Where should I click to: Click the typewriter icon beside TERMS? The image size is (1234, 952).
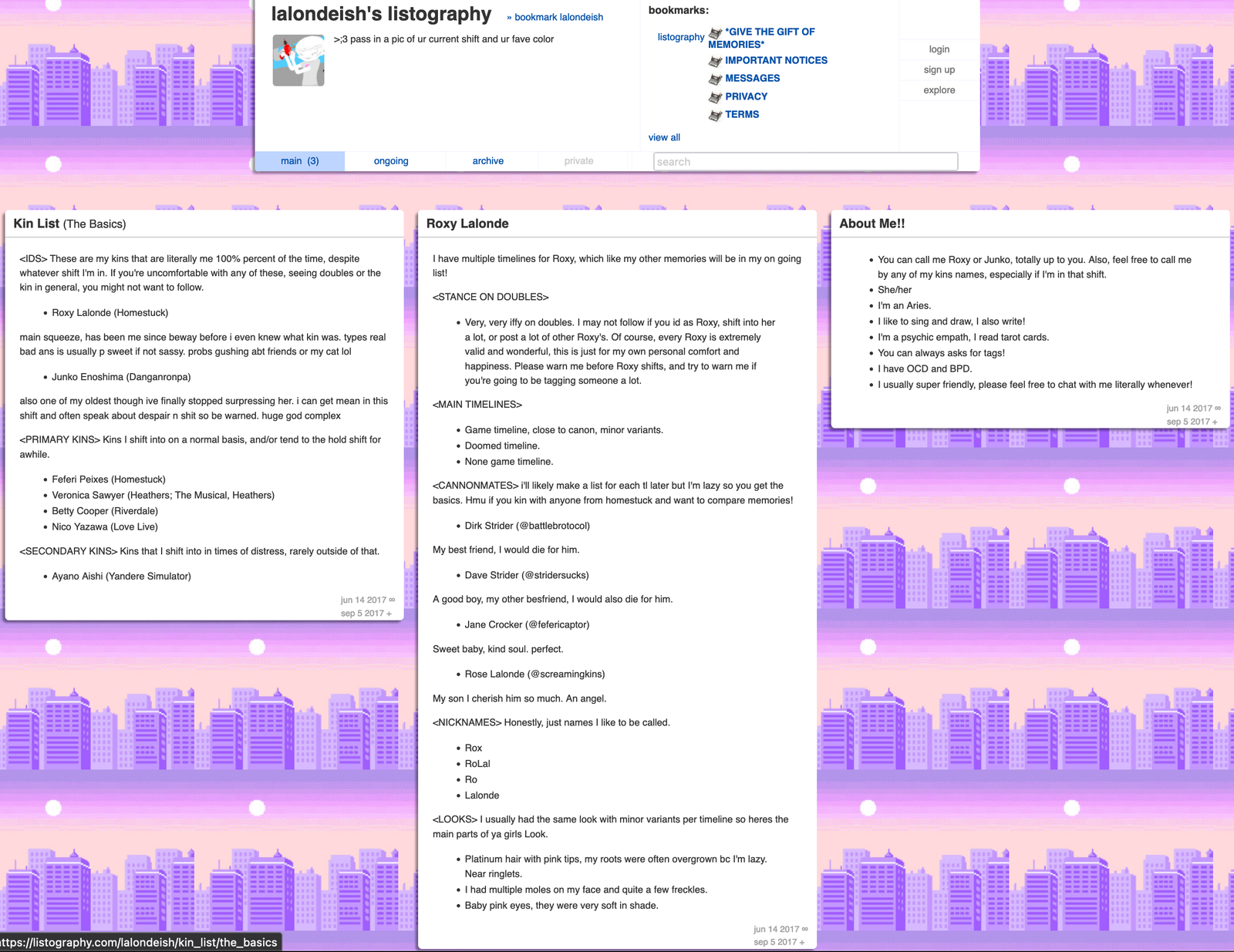coord(716,116)
